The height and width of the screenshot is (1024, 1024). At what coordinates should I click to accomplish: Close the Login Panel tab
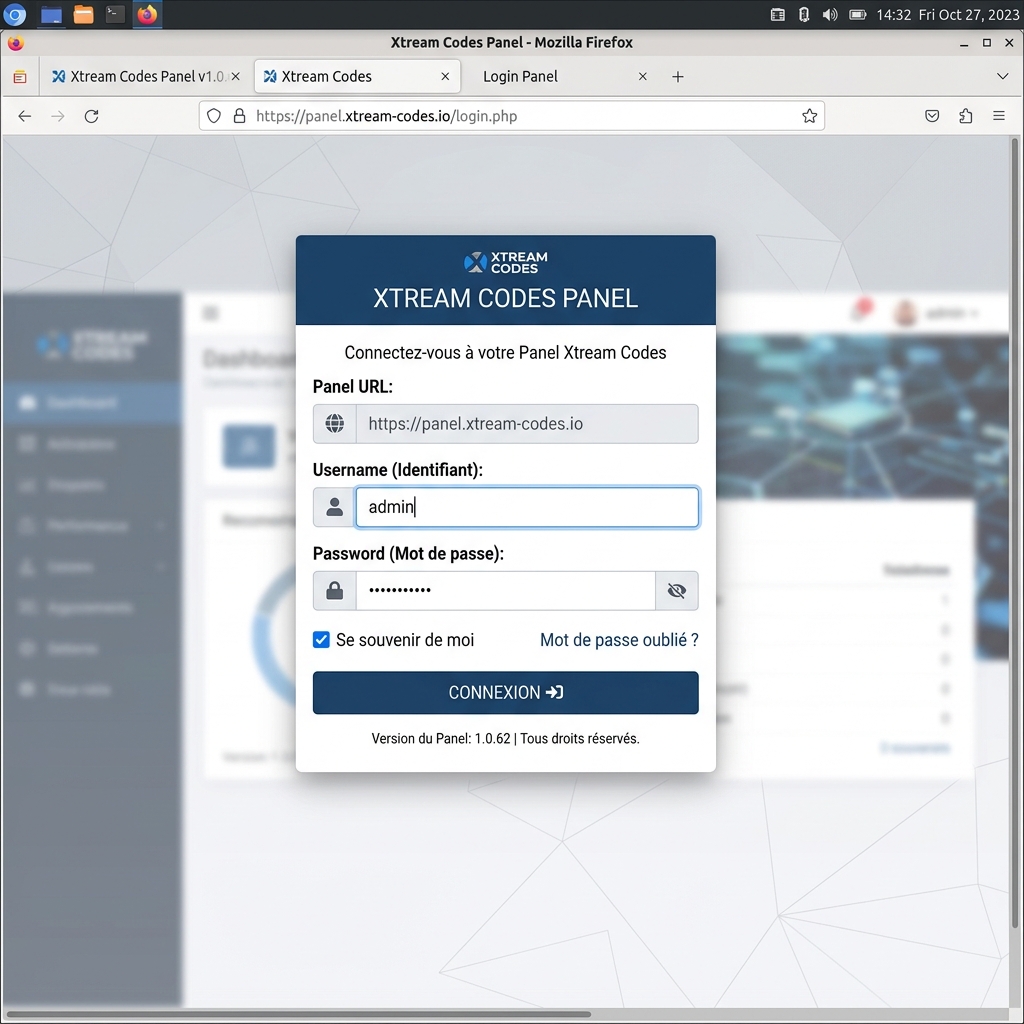pos(643,76)
